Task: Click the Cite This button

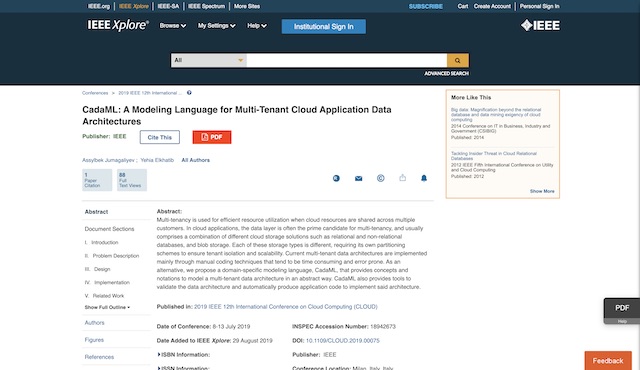Action: tap(160, 137)
